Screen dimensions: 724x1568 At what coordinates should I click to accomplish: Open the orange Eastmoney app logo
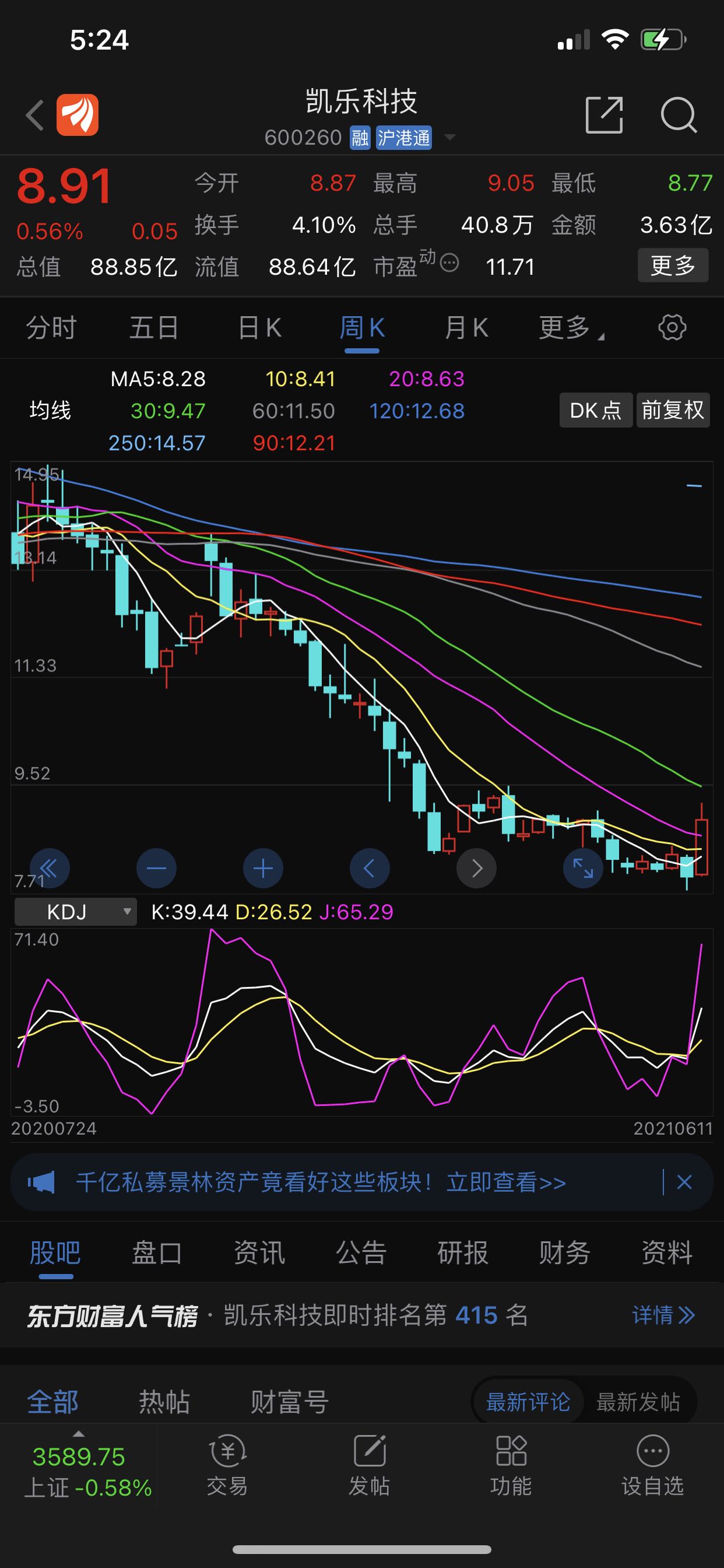(x=78, y=114)
